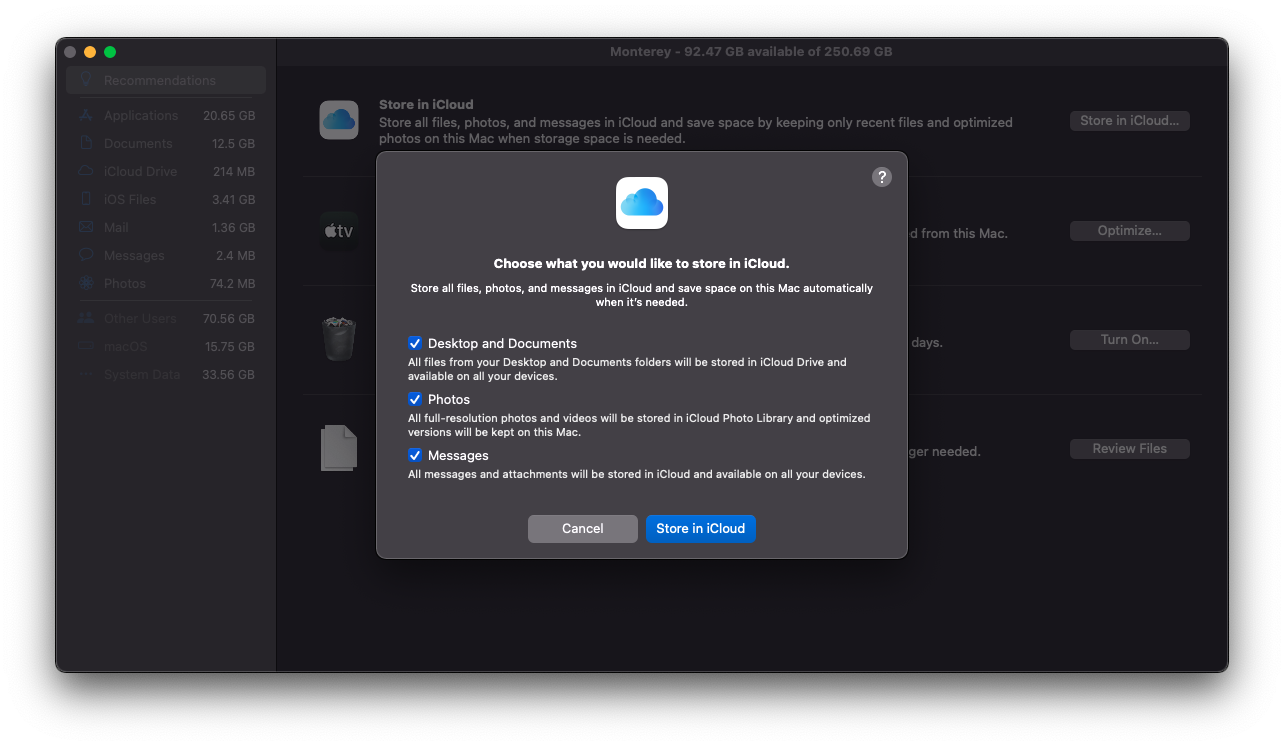Viewport: 1284px width, 746px height.
Task: Uncheck Desktop and Documents
Action: click(415, 343)
